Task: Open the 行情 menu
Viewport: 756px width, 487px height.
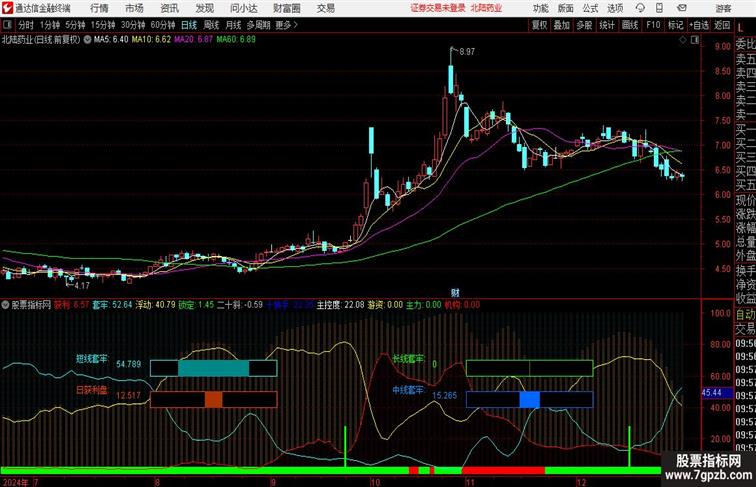Action: coord(99,8)
